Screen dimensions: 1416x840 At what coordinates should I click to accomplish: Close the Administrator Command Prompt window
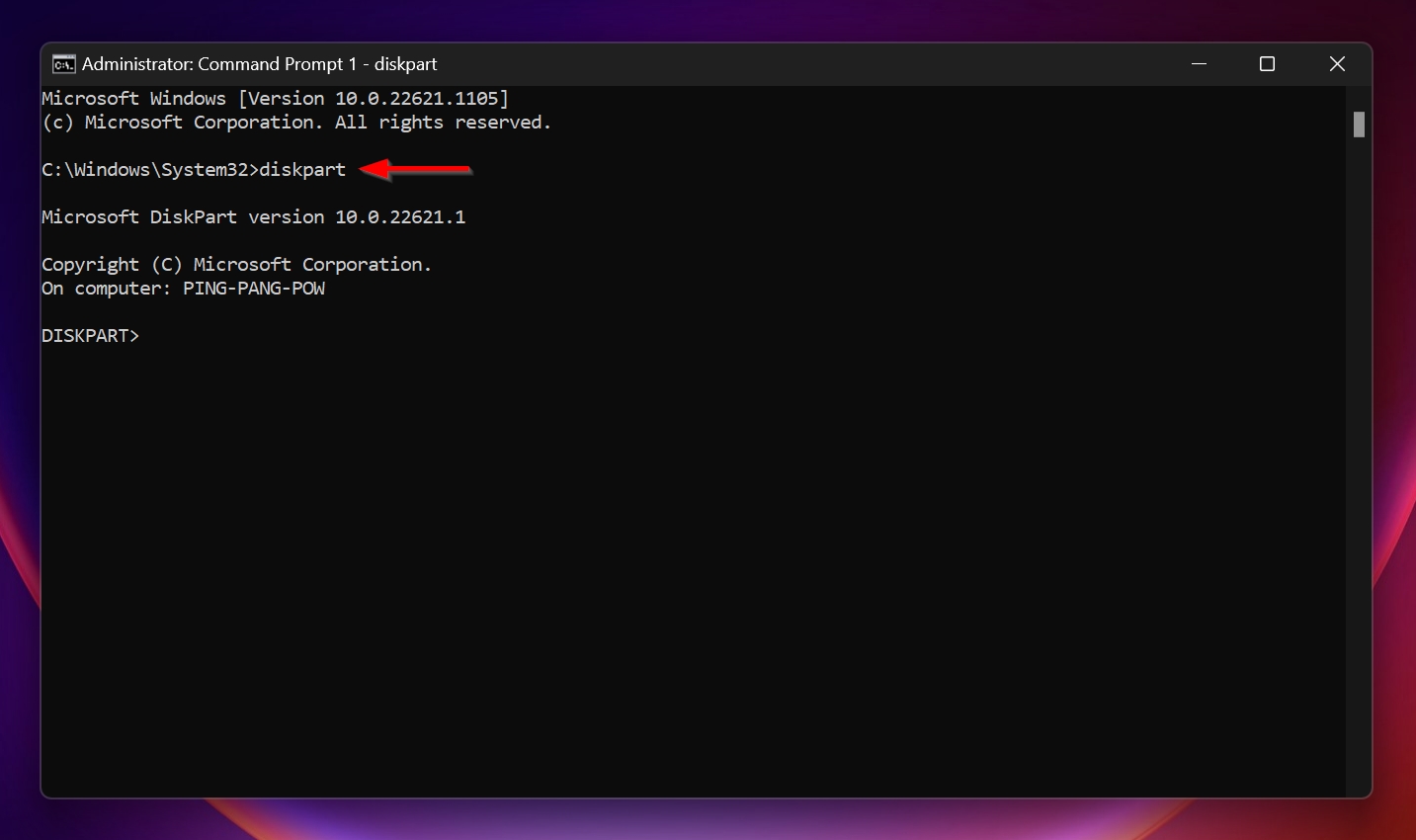(1337, 64)
